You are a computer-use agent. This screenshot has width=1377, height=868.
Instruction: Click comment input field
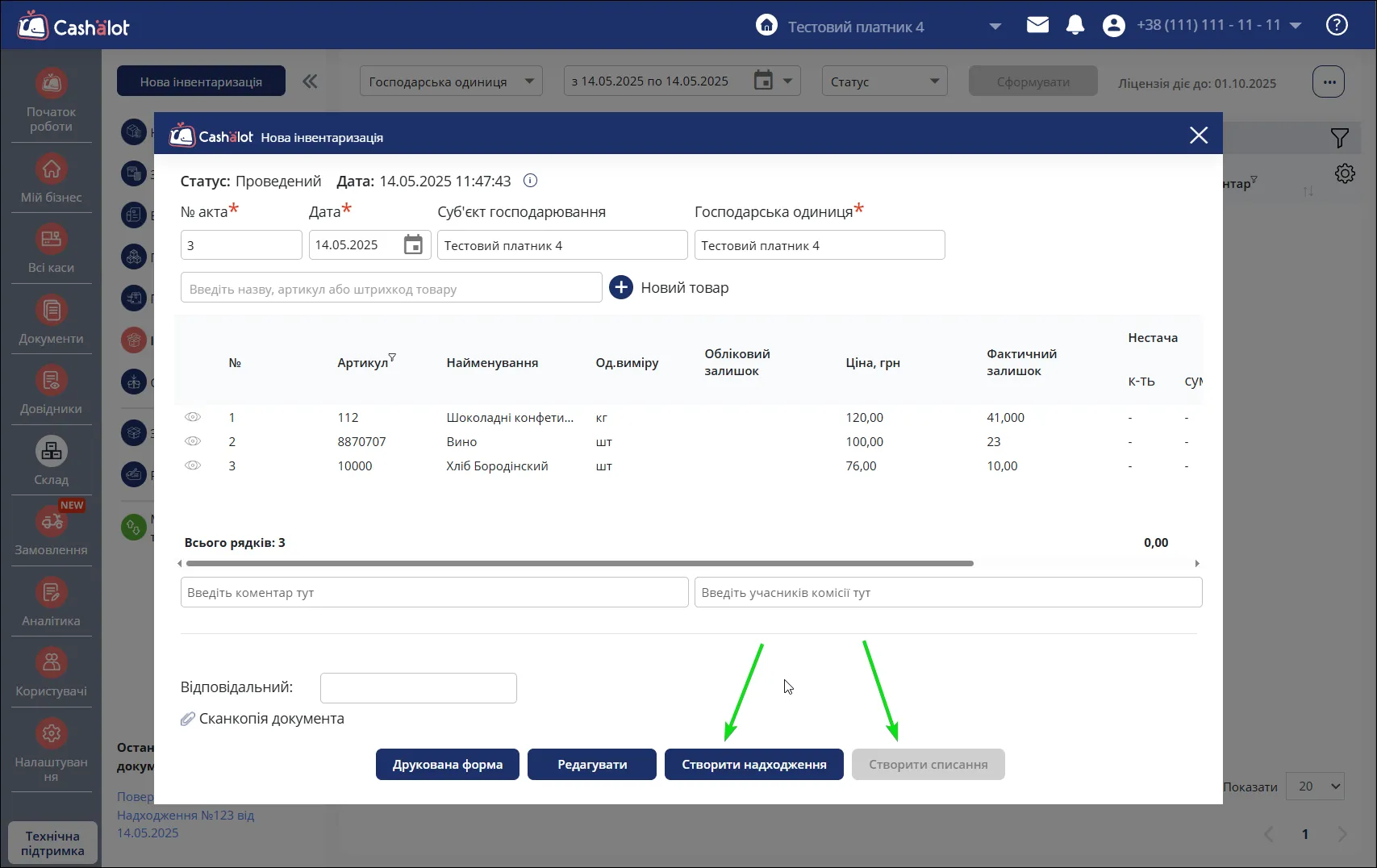tap(434, 592)
